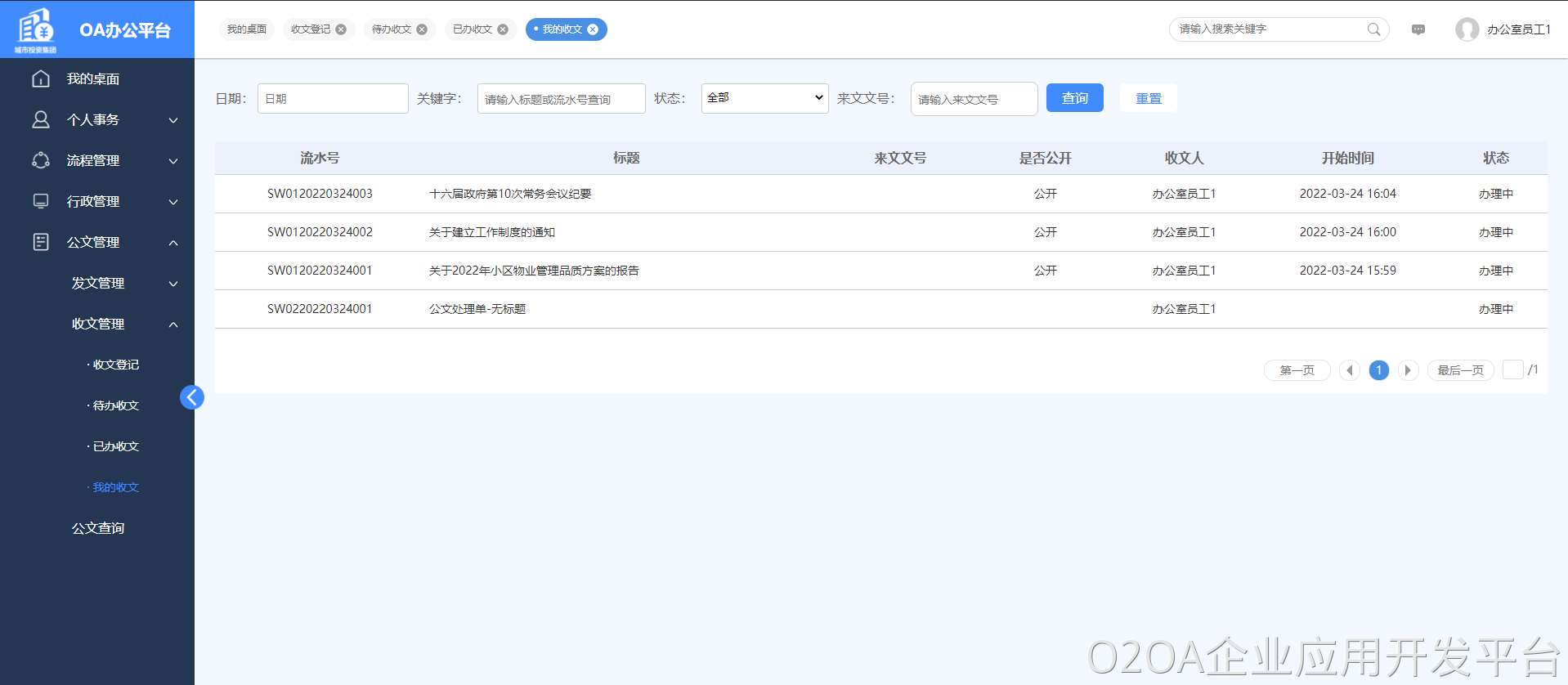
Task: Go to next page arrow
Action: click(1408, 370)
